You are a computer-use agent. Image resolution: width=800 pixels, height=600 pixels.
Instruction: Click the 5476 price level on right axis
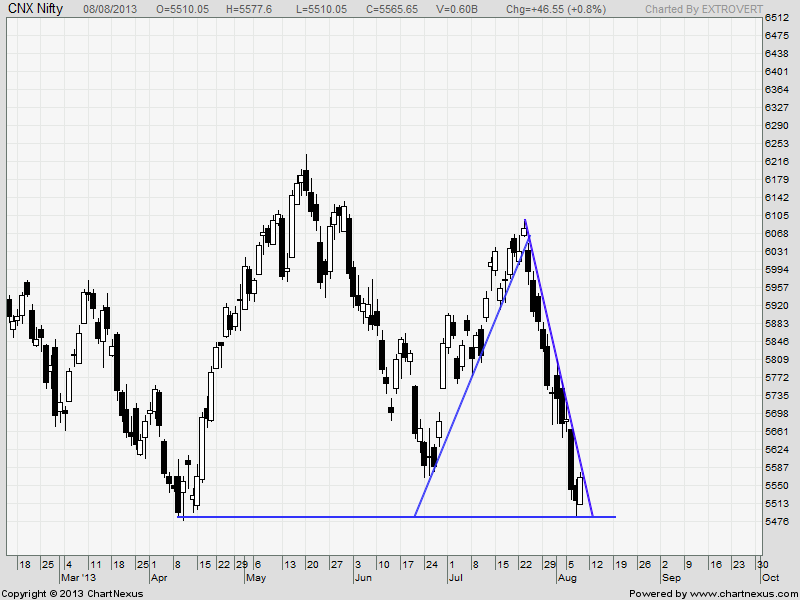click(776, 521)
